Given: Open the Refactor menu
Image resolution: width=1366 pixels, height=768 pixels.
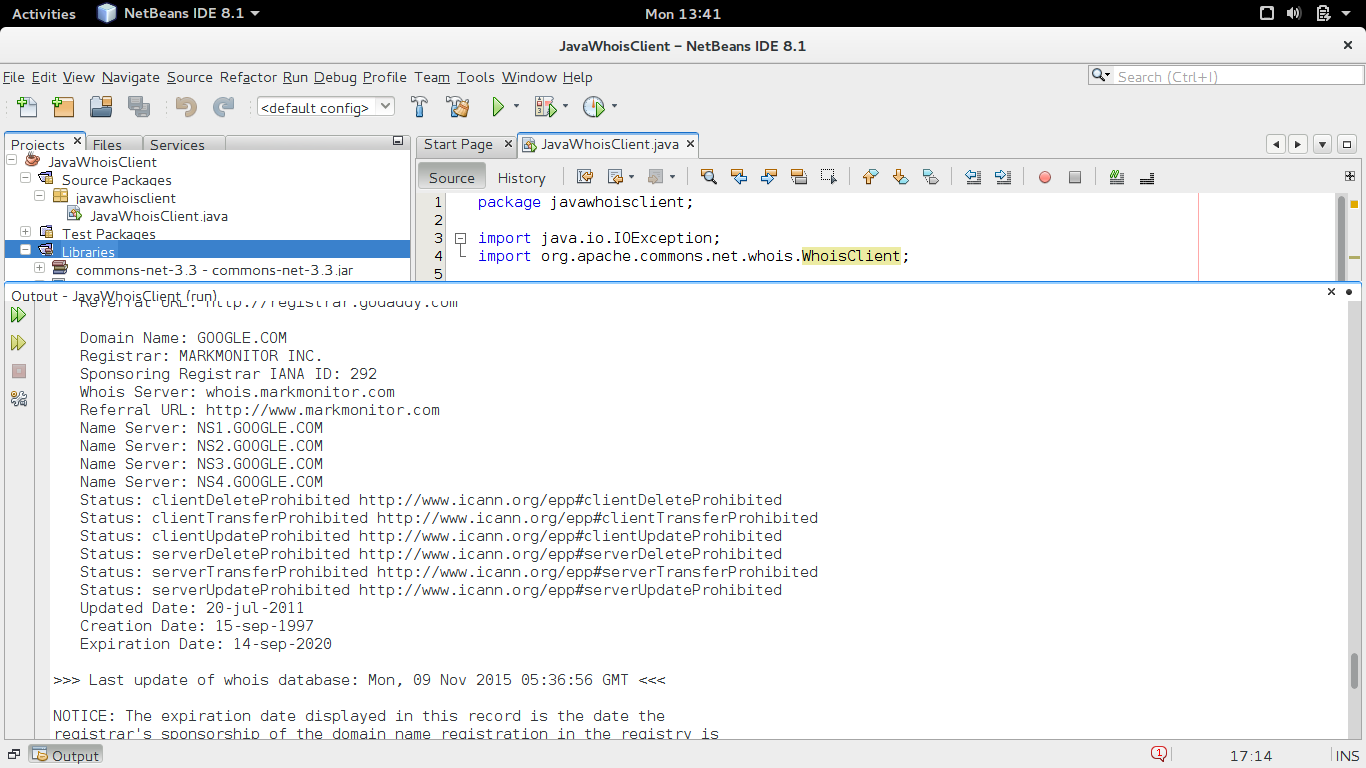Looking at the screenshot, I should 247,77.
